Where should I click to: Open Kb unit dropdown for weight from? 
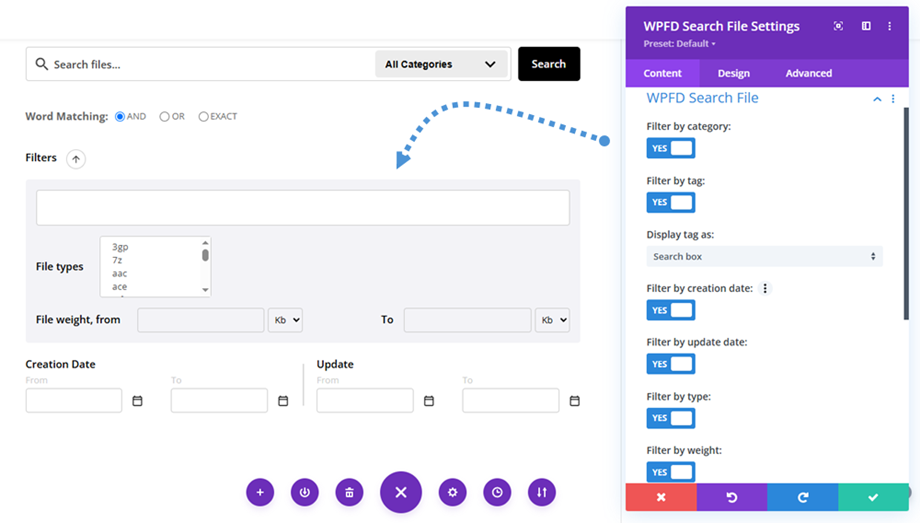coord(285,320)
